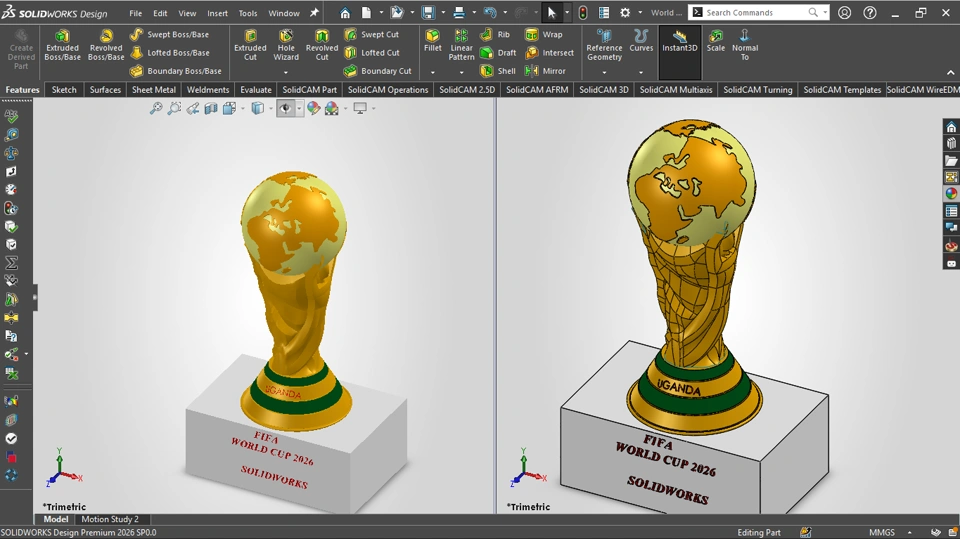
Task: Click the Edit Appearance color ball icon
Action: (x=313, y=108)
